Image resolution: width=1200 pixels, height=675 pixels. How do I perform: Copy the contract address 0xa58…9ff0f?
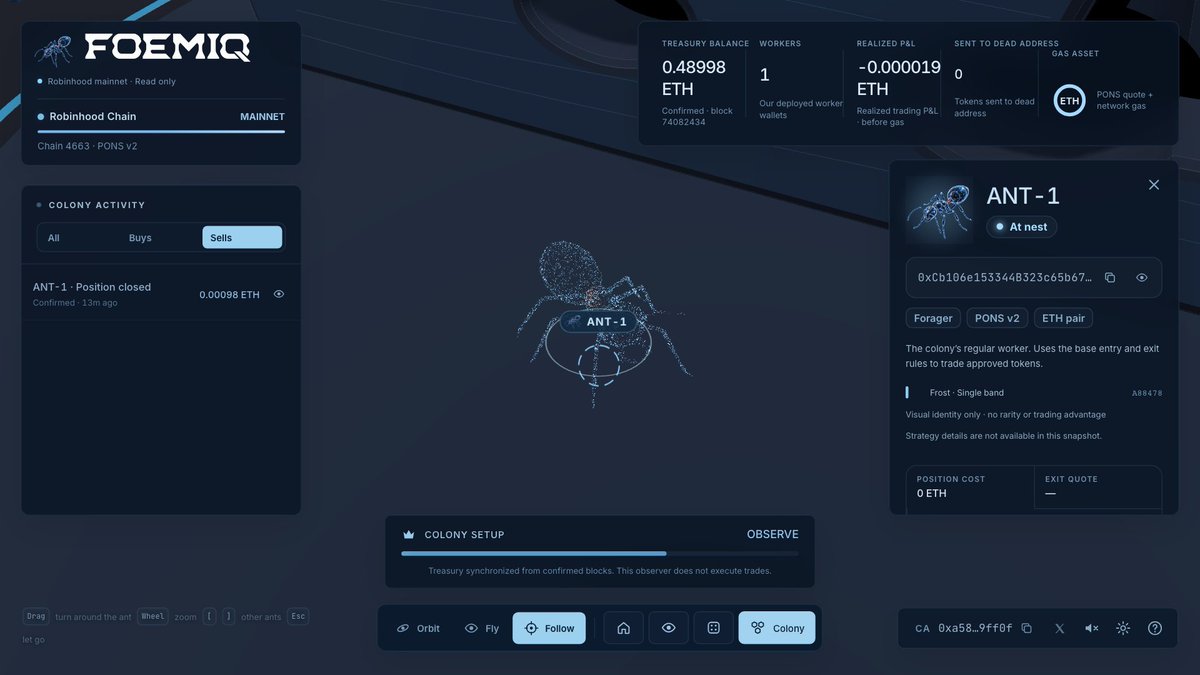pyautogui.click(x=1025, y=628)
